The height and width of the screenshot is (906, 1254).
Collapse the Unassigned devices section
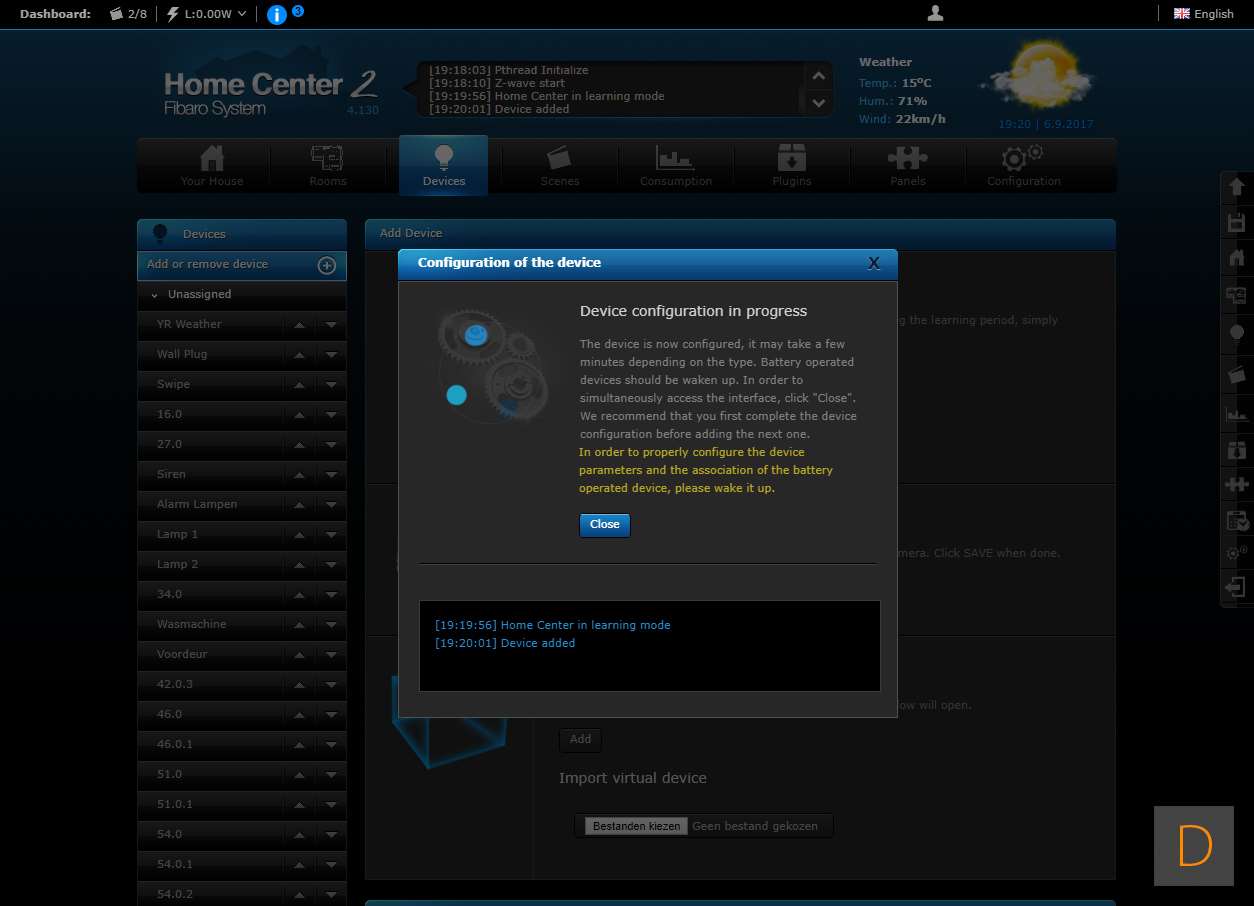155,295
